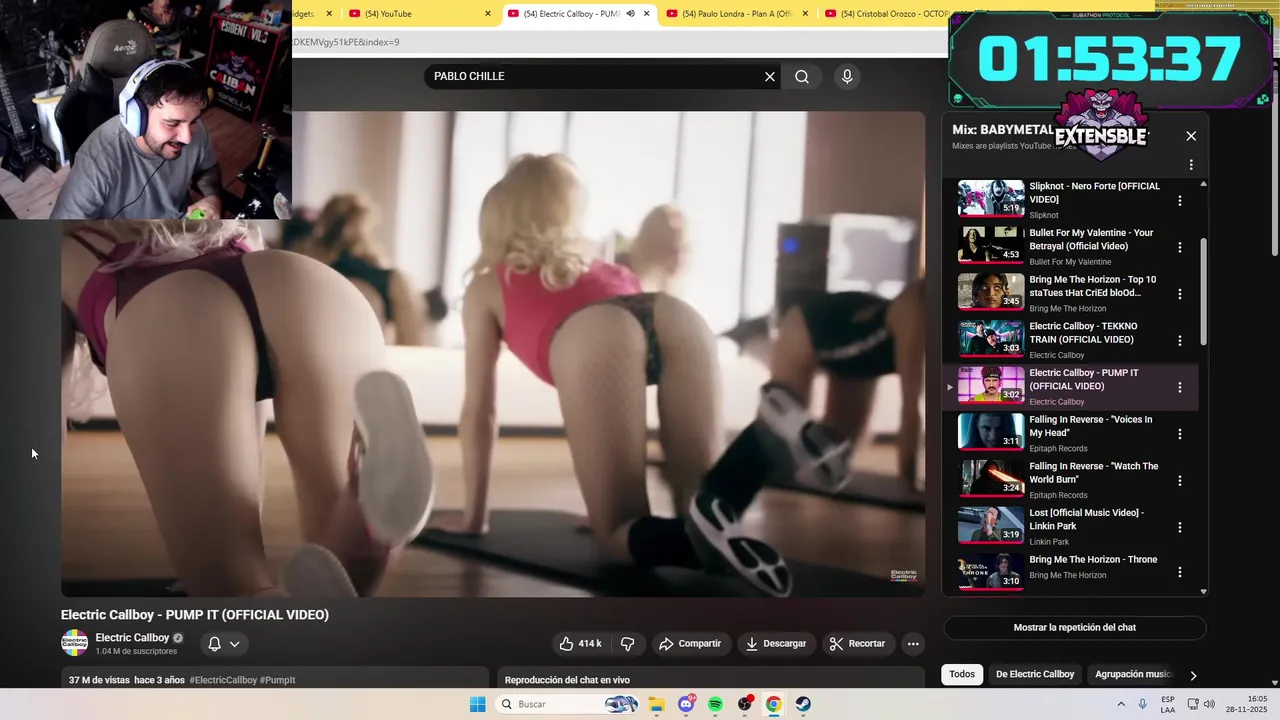The width and height of the screenshot is (1280, 720).
Task: Open options for Lost Linkin Park entry
Action: (x=1180, y=527)
